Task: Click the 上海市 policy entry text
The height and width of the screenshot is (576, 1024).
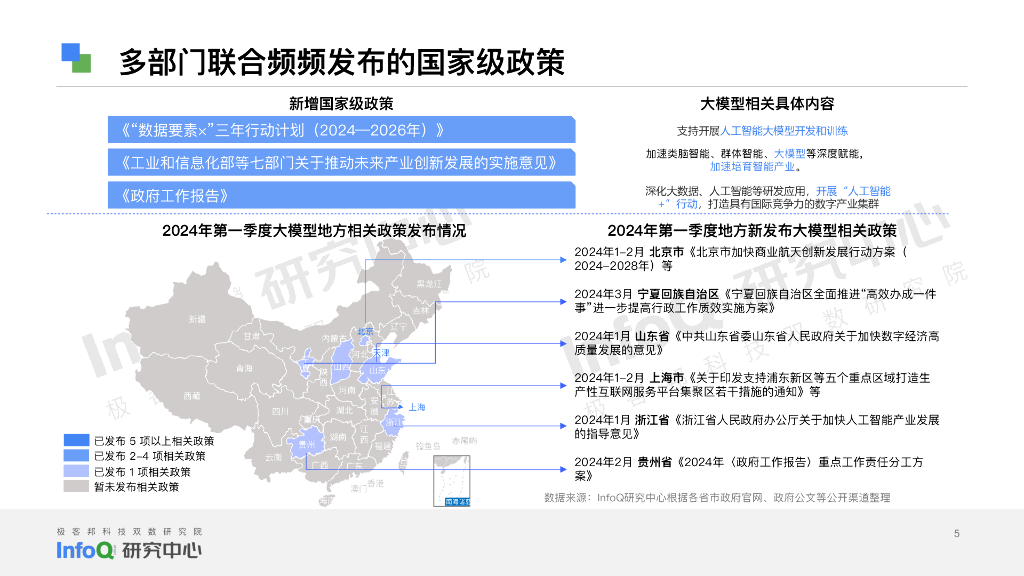Action: 752,384
